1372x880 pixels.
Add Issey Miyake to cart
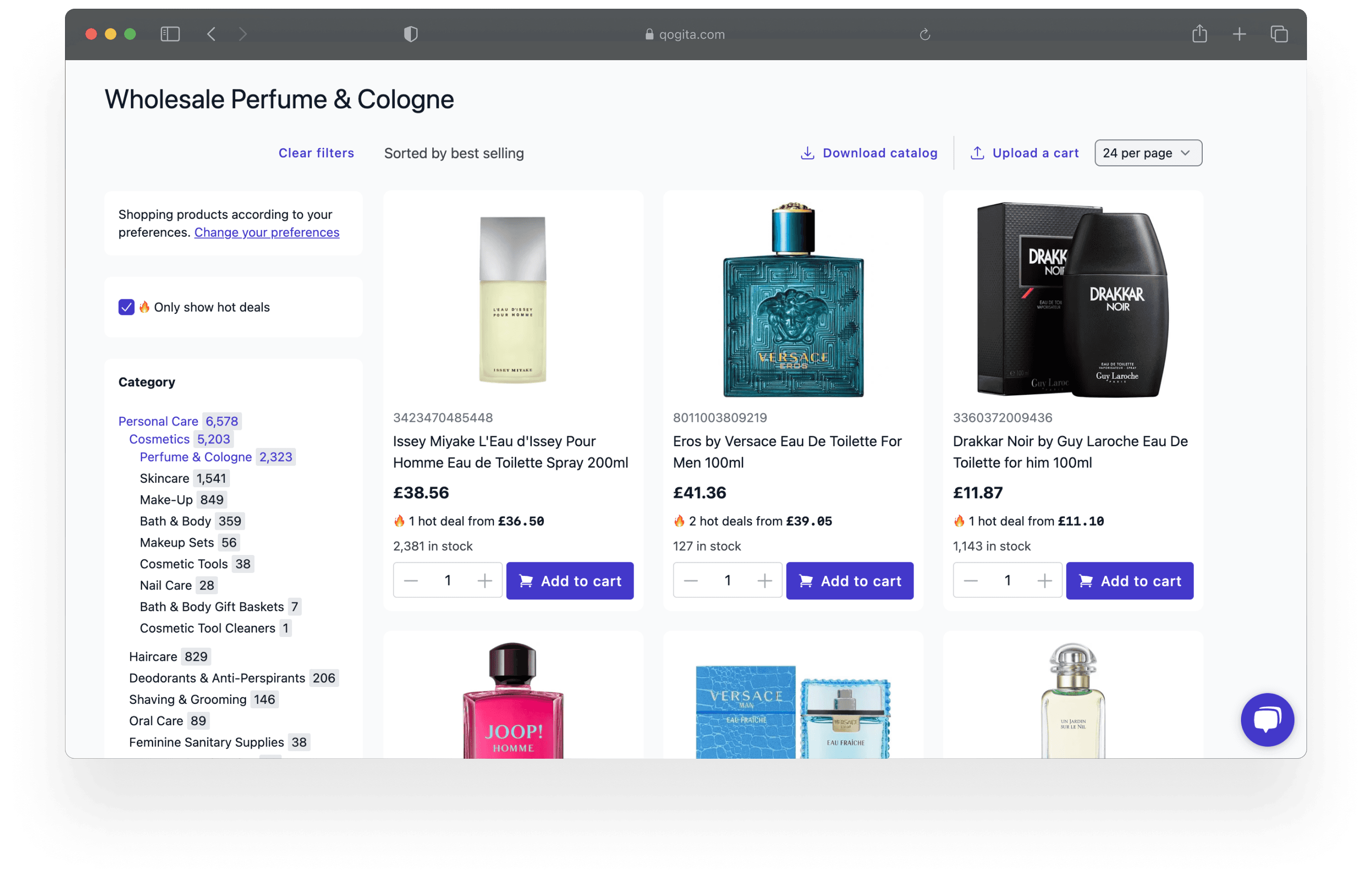[570, 581]
